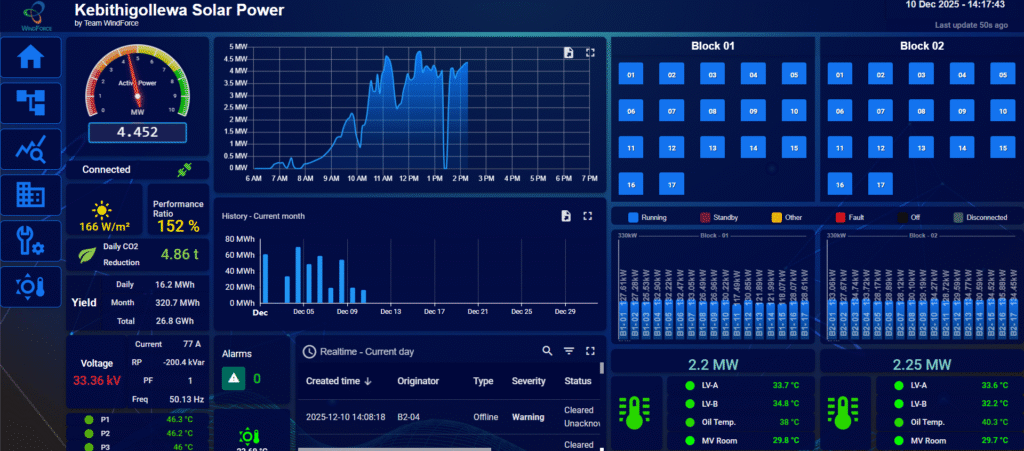Sort alarms by the Severity column header
This screenshot has height=451, width=1024.
[x=529, y=381]
